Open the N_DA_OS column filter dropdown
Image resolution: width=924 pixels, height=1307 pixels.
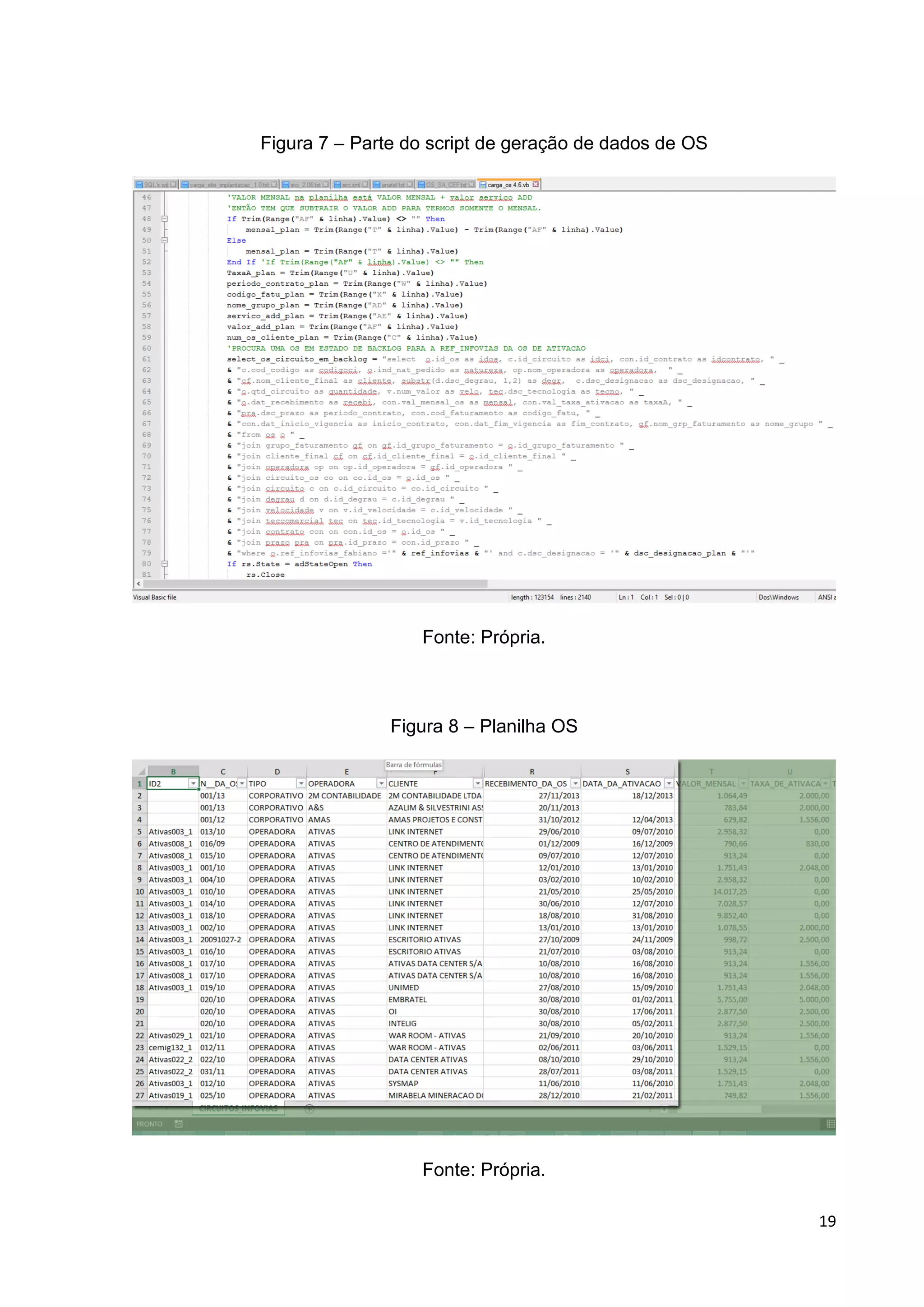coord(242,784)
